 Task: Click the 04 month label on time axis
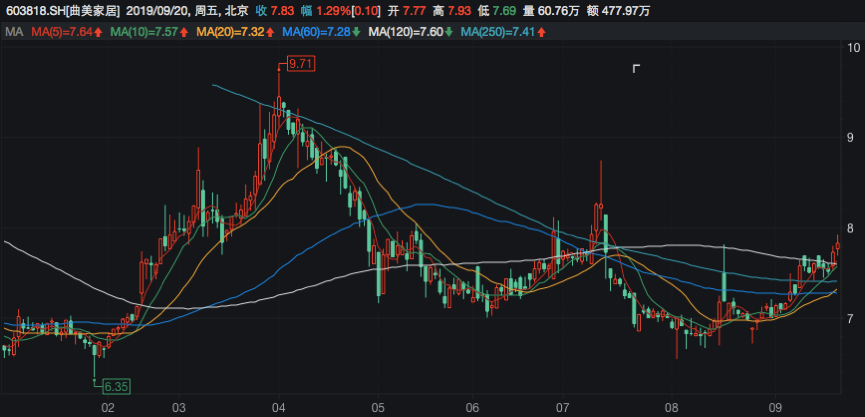click(279, 407)
